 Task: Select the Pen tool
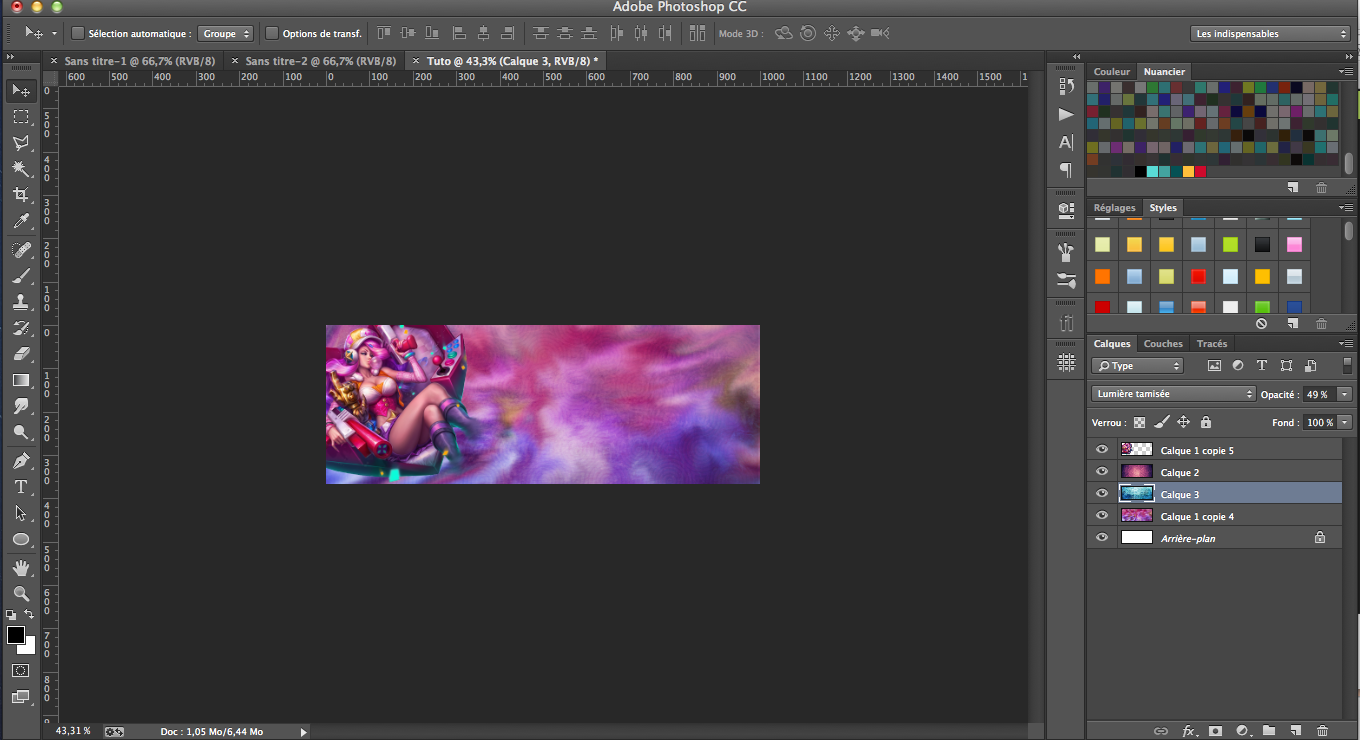point(21,461)
